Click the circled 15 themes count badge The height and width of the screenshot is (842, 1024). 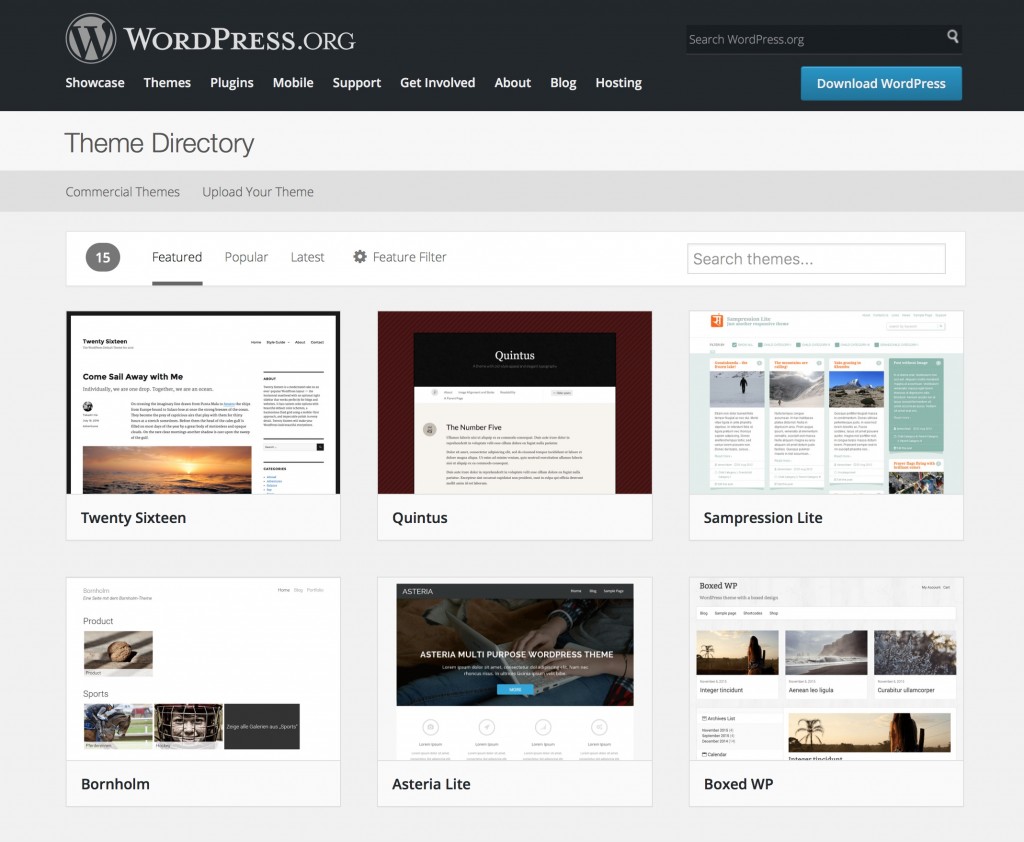coord(101,257)
